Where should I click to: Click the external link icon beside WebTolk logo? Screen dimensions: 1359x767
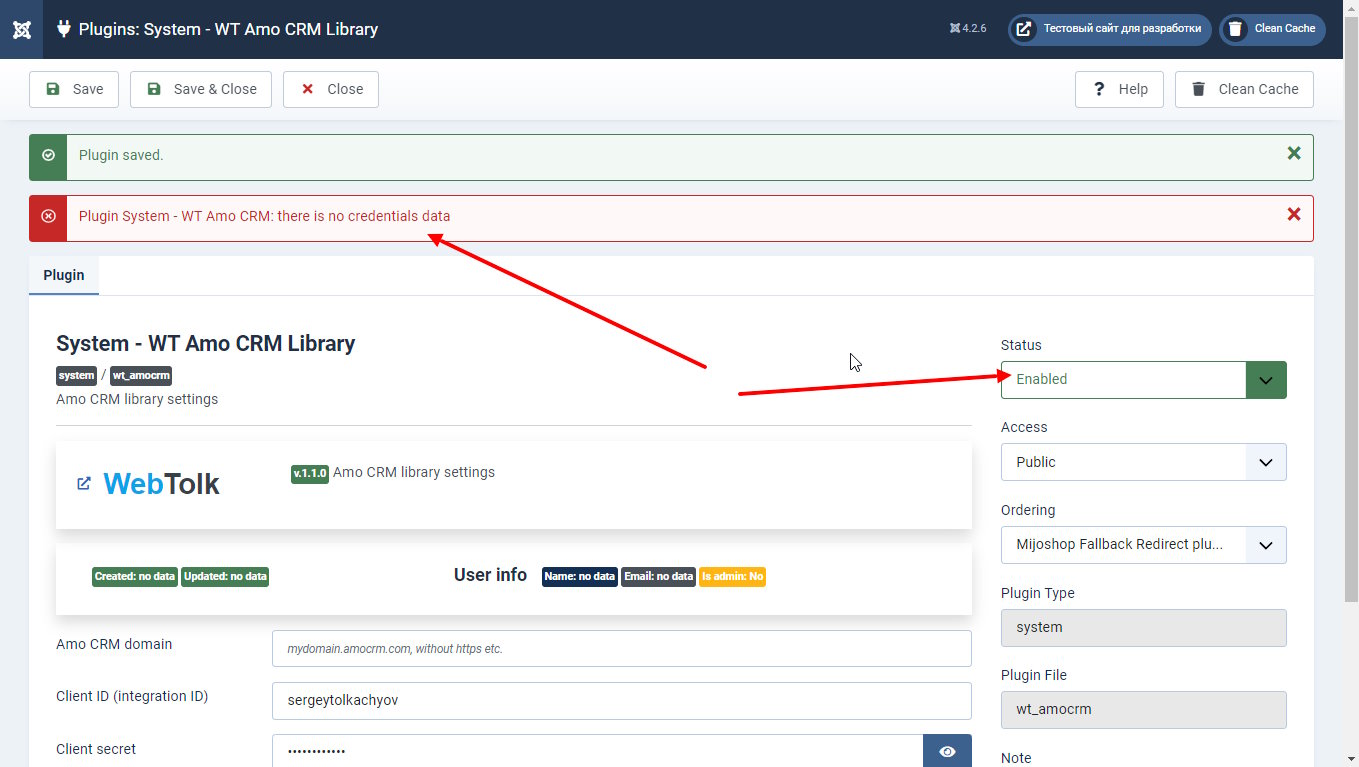click(84, 482)
